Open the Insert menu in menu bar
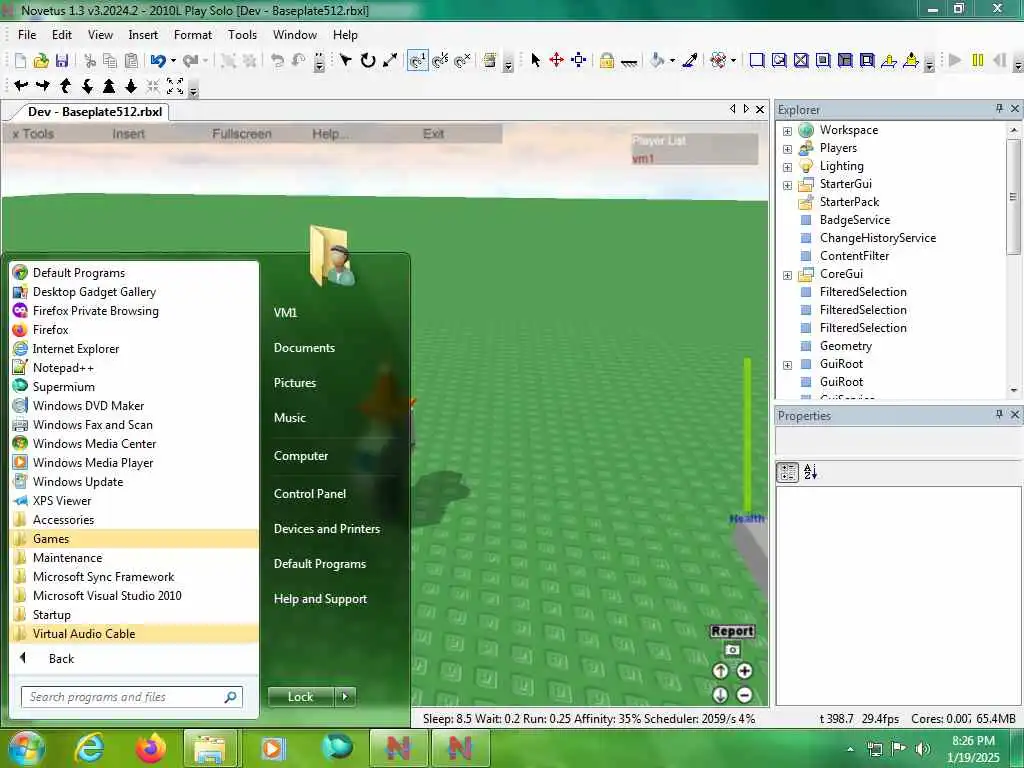Screen dimensions: 1024x768 143,35
